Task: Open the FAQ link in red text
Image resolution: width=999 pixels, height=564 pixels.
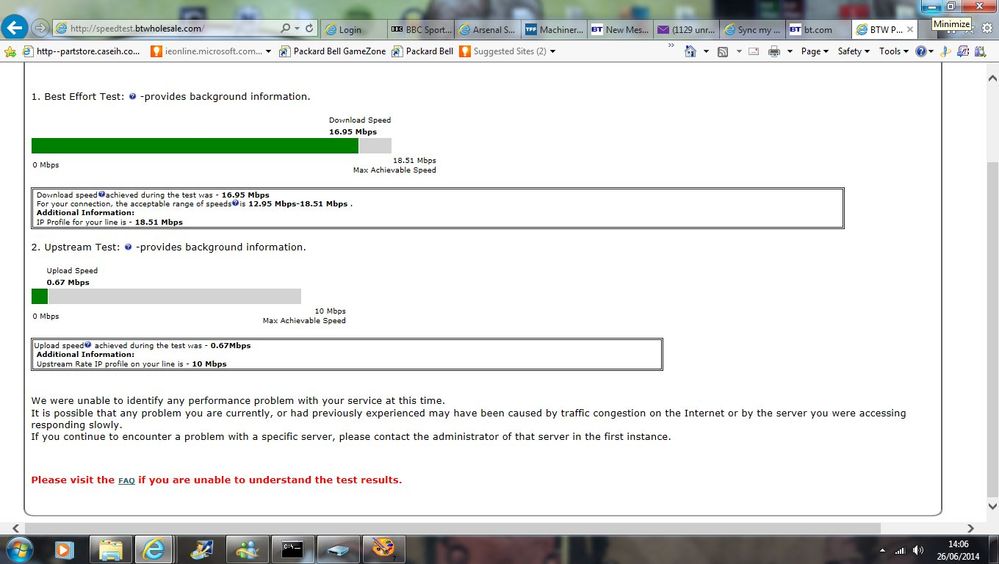Action: click(126, 481)
